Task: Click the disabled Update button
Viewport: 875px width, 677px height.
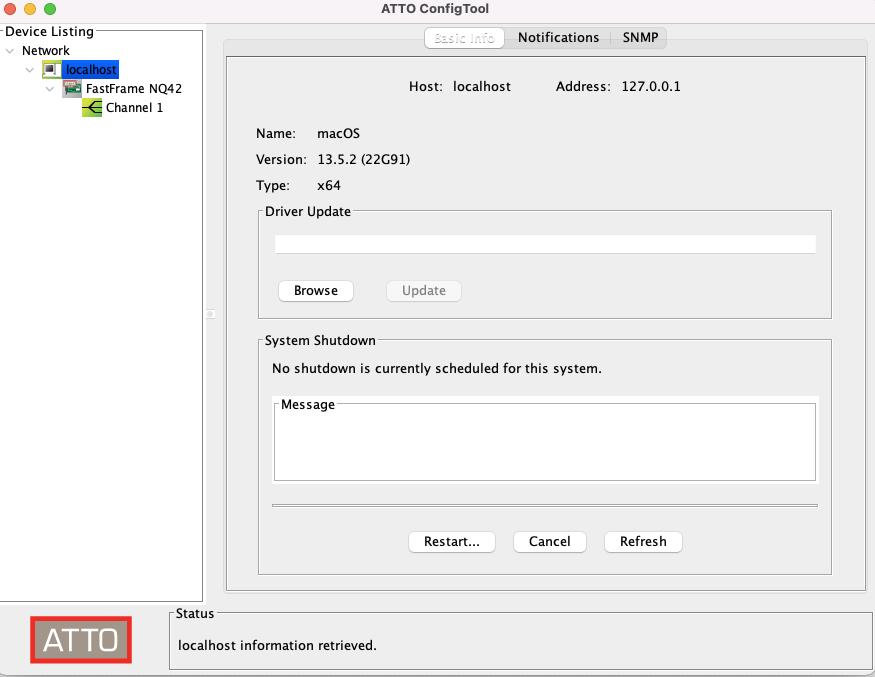Action: (x=424, y=291)
